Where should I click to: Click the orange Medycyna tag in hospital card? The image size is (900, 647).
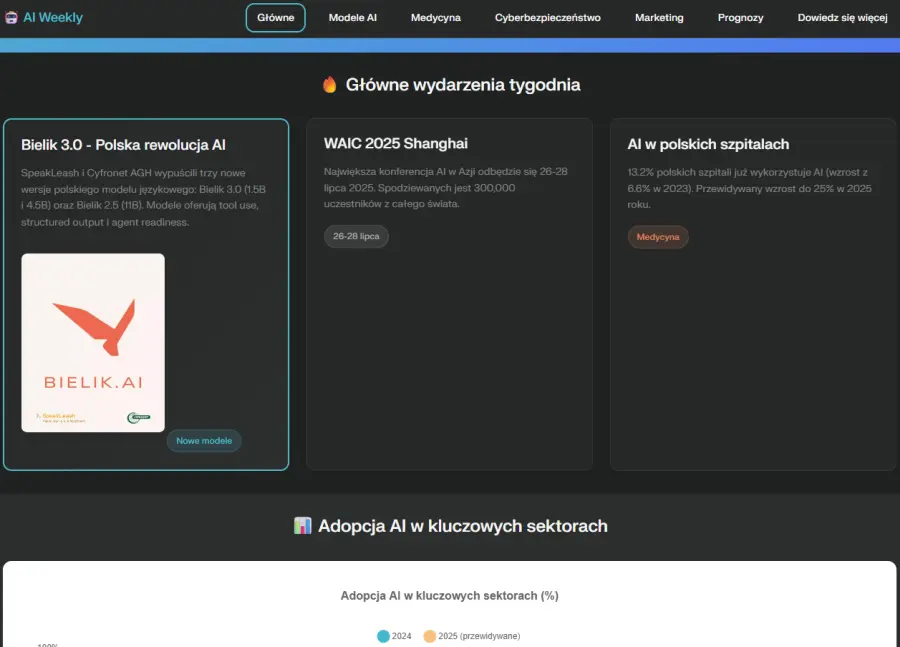click(x=658, y=237)
